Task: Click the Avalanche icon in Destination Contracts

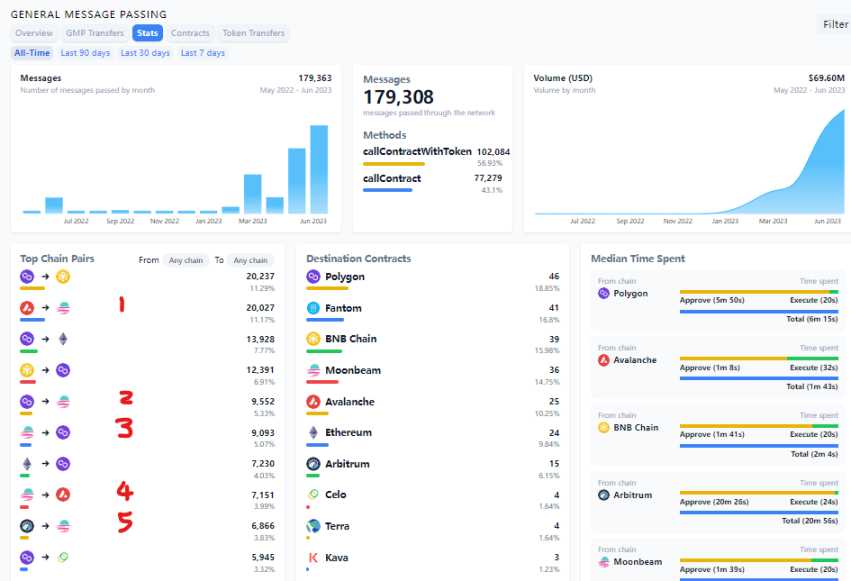Action: [x=313, y=401]
